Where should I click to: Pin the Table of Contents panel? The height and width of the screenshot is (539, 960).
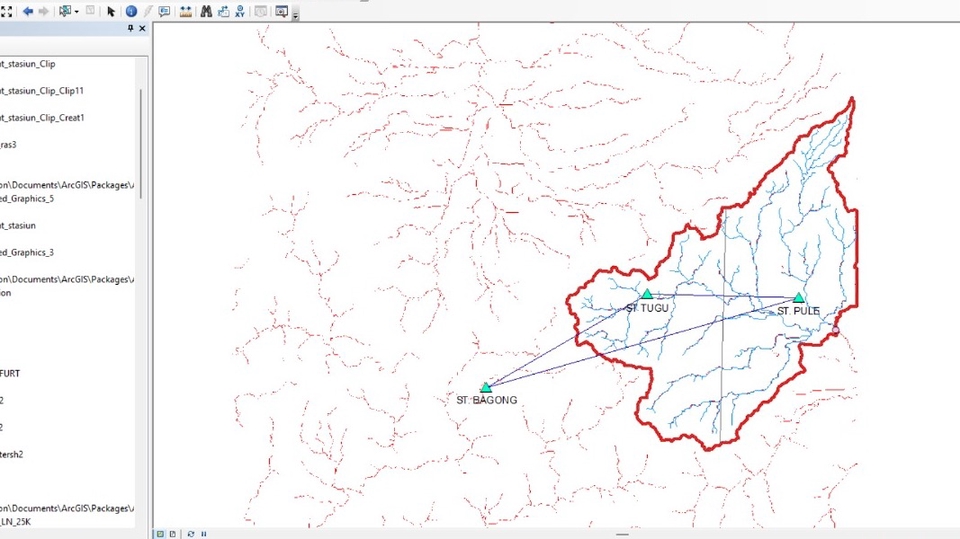[x=130, y=28]
